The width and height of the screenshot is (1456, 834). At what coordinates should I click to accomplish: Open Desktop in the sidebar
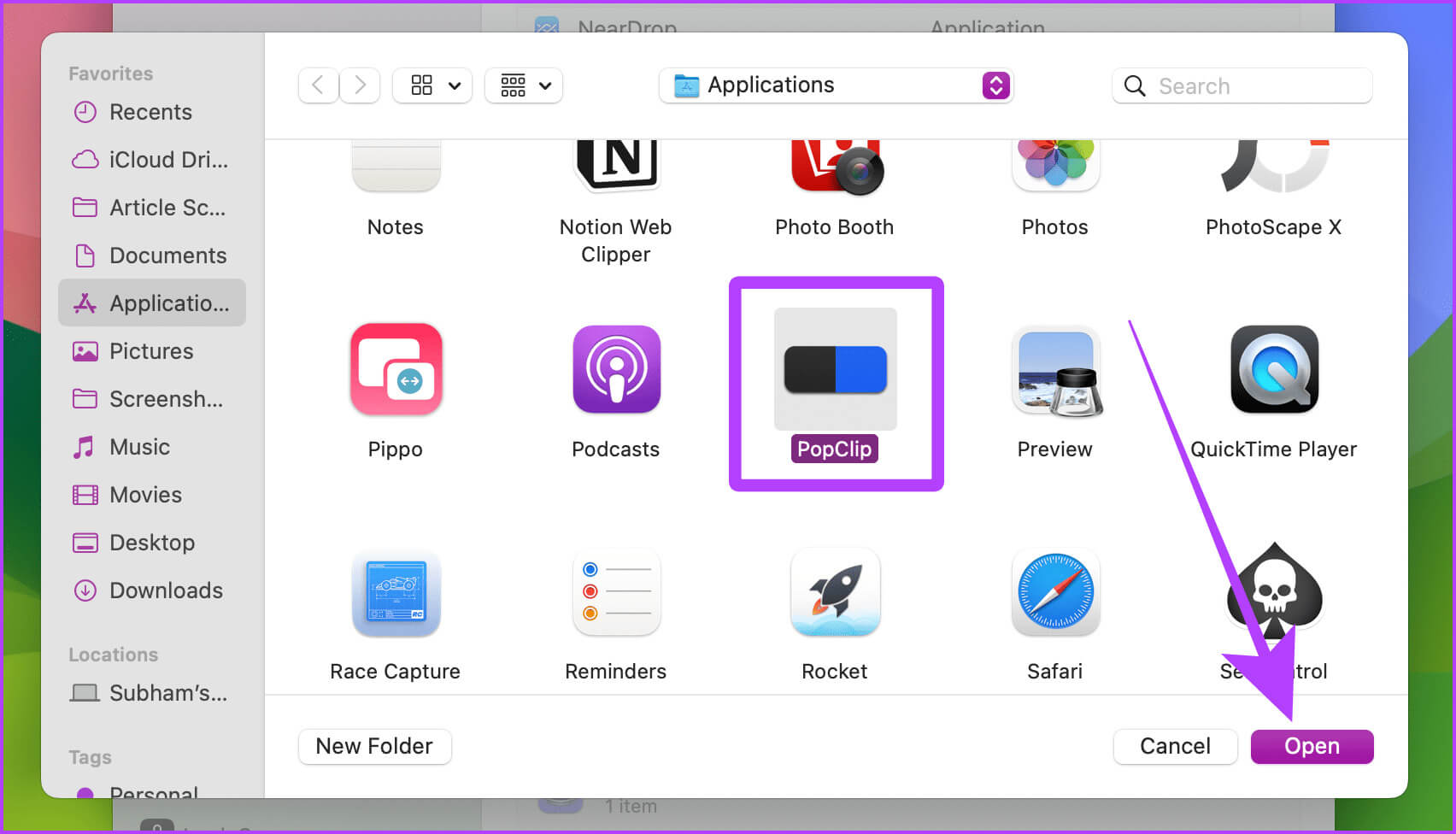pyautogui.click(x=152, y=543)
